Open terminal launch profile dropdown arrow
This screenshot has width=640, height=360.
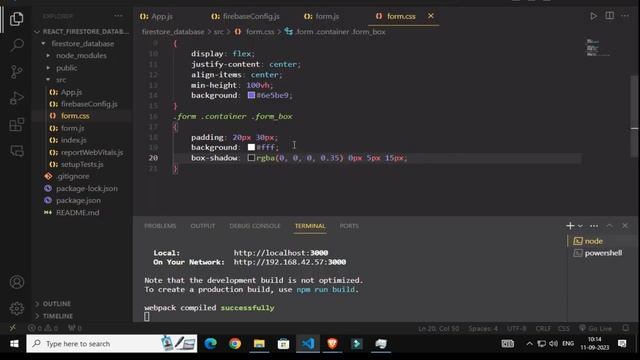click(x=580, y=226)
